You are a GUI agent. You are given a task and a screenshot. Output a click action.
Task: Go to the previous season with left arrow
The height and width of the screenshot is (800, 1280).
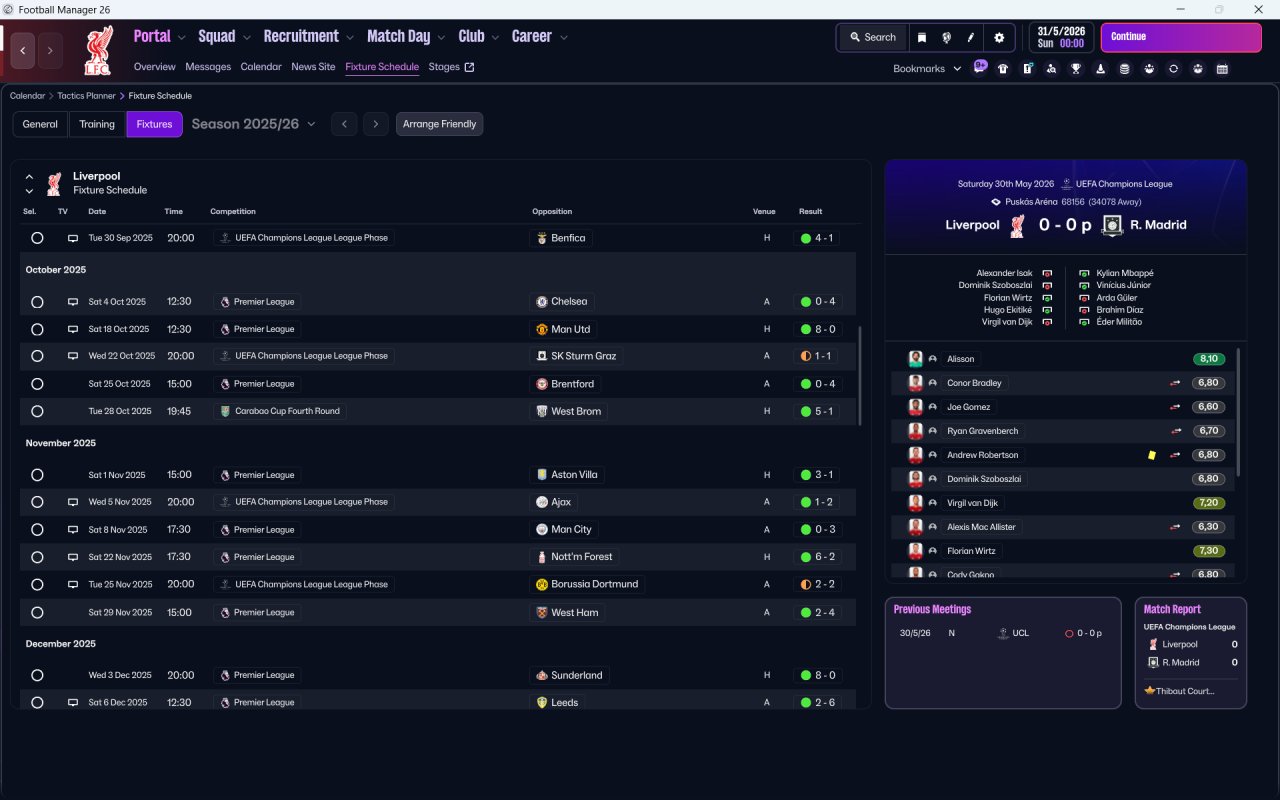click(344, 124)
